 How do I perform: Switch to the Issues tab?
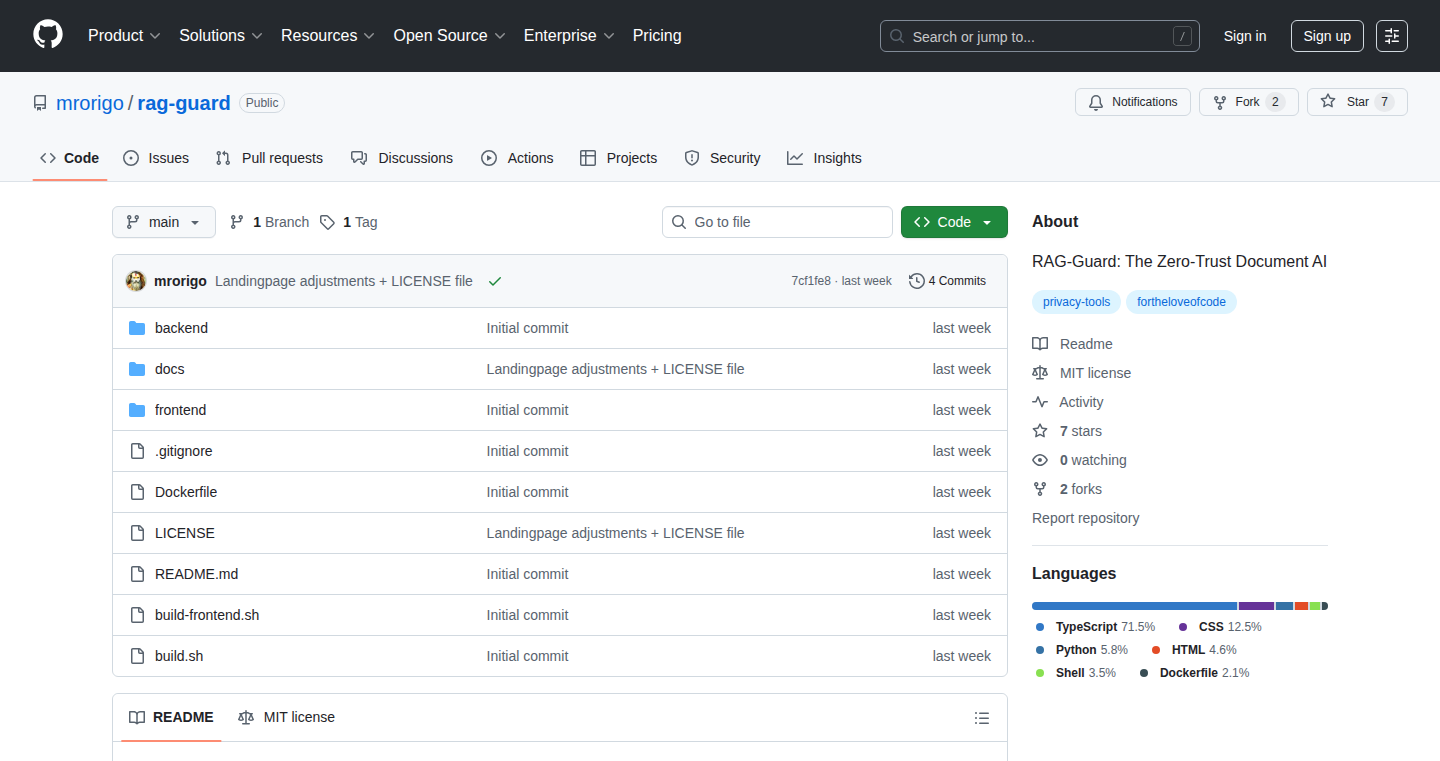156,158
